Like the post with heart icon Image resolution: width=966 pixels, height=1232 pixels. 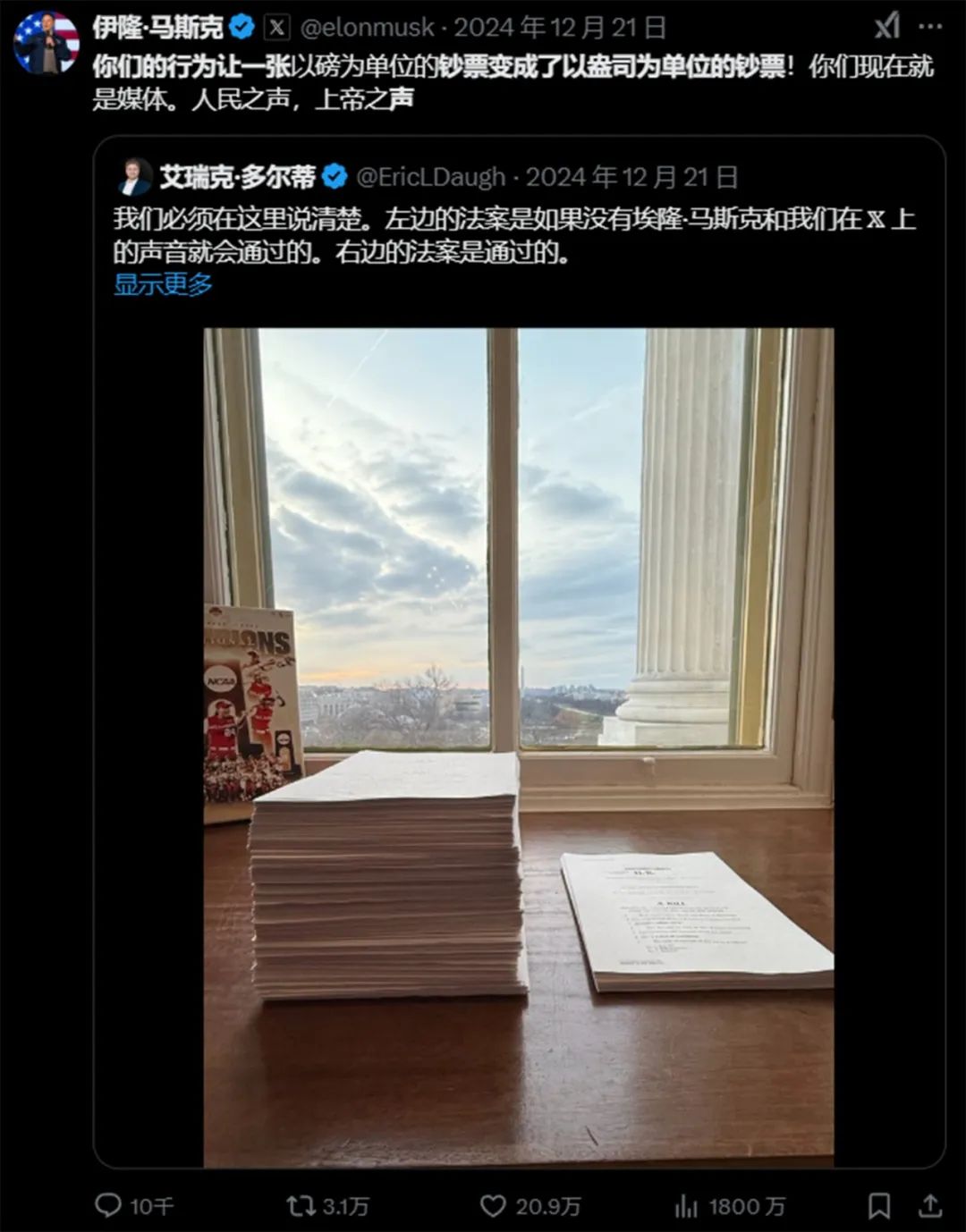493,1205
